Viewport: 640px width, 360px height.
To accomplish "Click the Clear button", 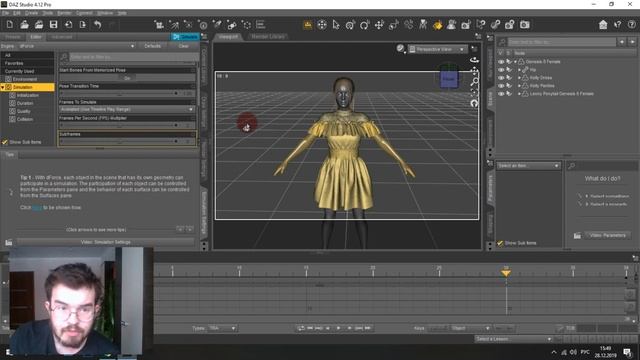I will [184, 46].
